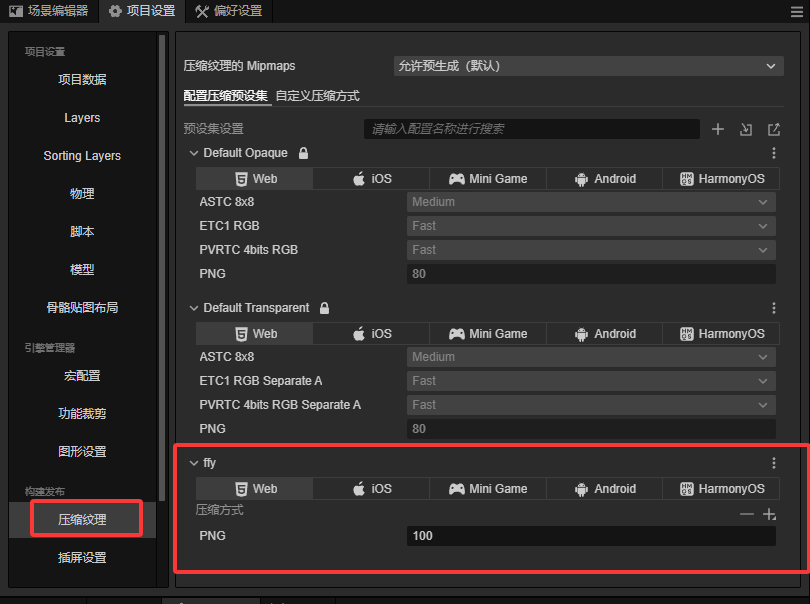Open Sorting Layers settings page
Image resolution: width=810 pixels, height=604 pixels.
(82, 156)
